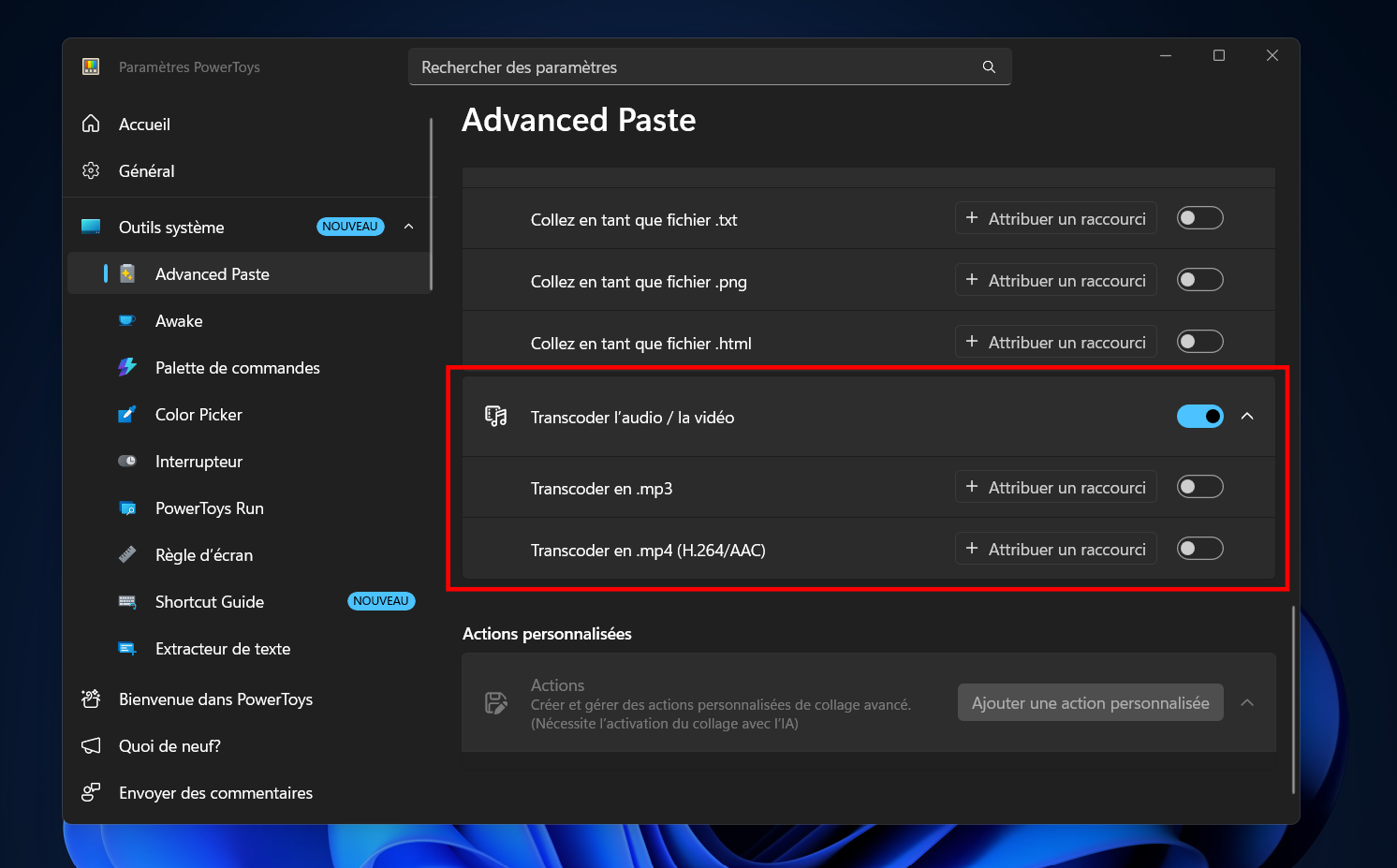
Task: Click the Extracteur de texte icon
Action: pos(127,648)
